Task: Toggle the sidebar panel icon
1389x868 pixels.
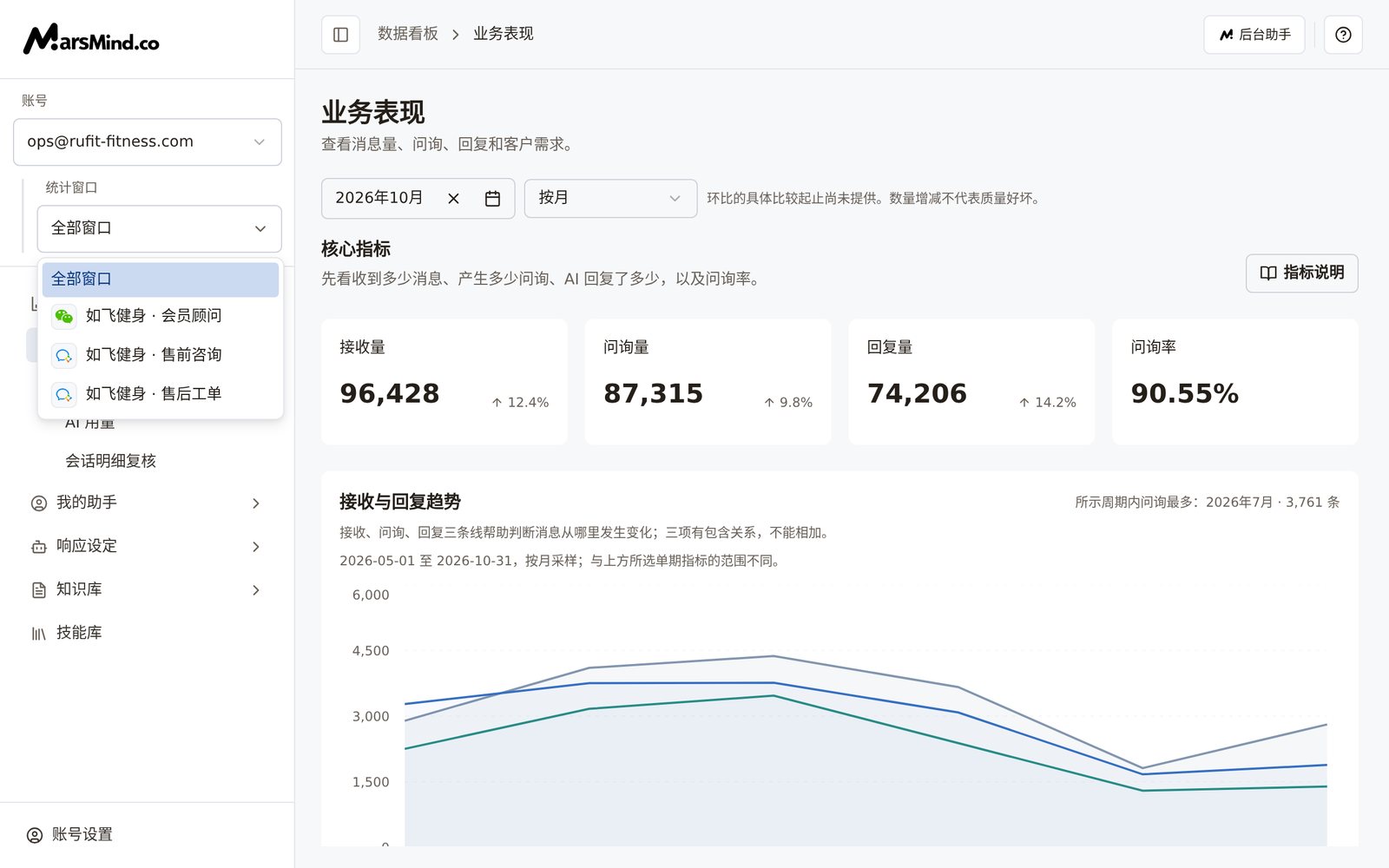Action: click(340, 35)
